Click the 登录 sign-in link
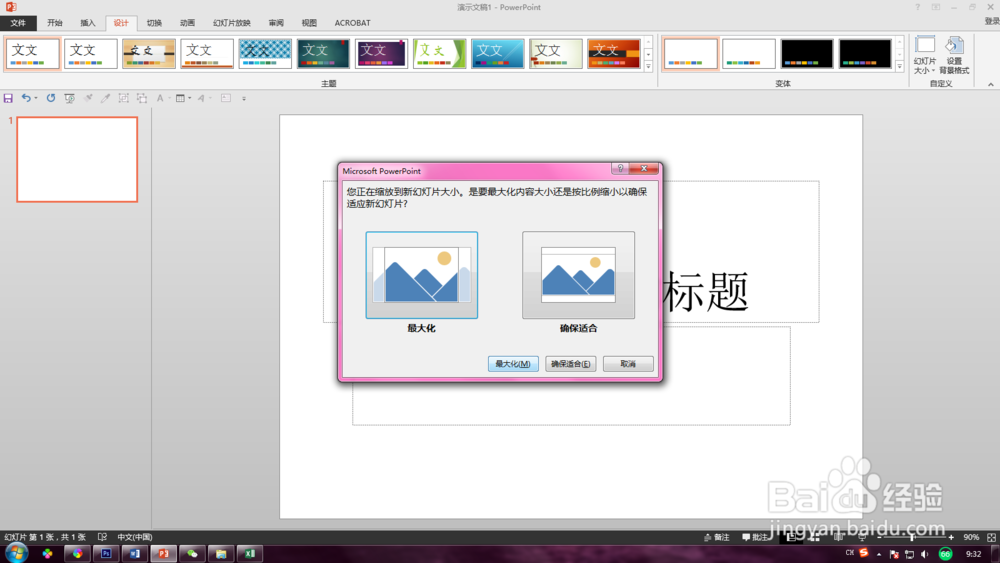The image size is (1000, 563). [992, 21]
